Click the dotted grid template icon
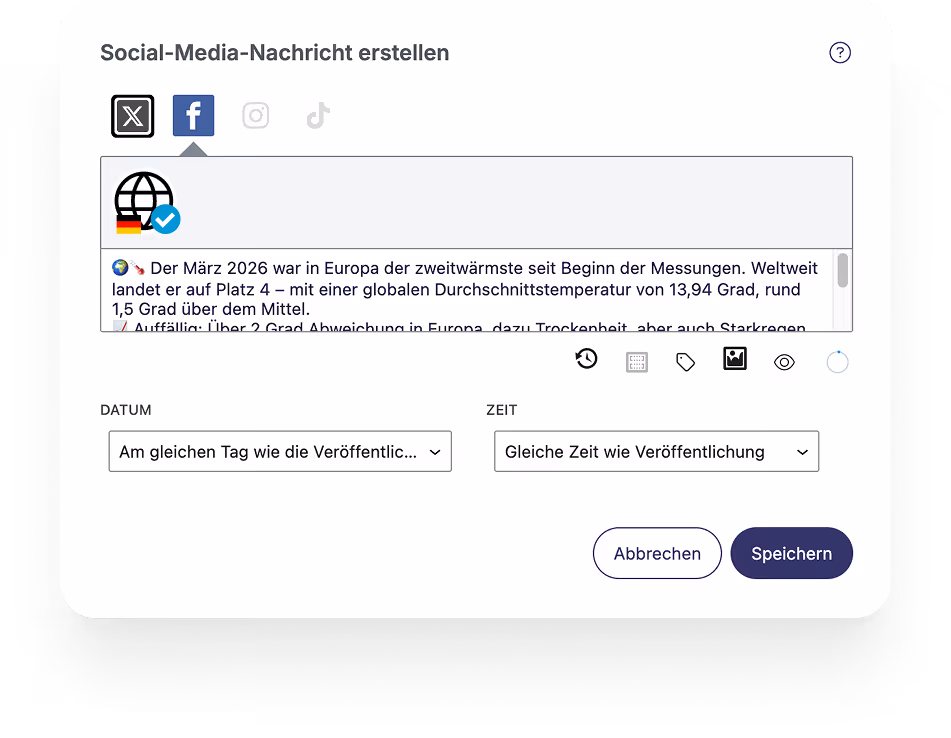Screen dimensions: 951x738 (637, 363)
